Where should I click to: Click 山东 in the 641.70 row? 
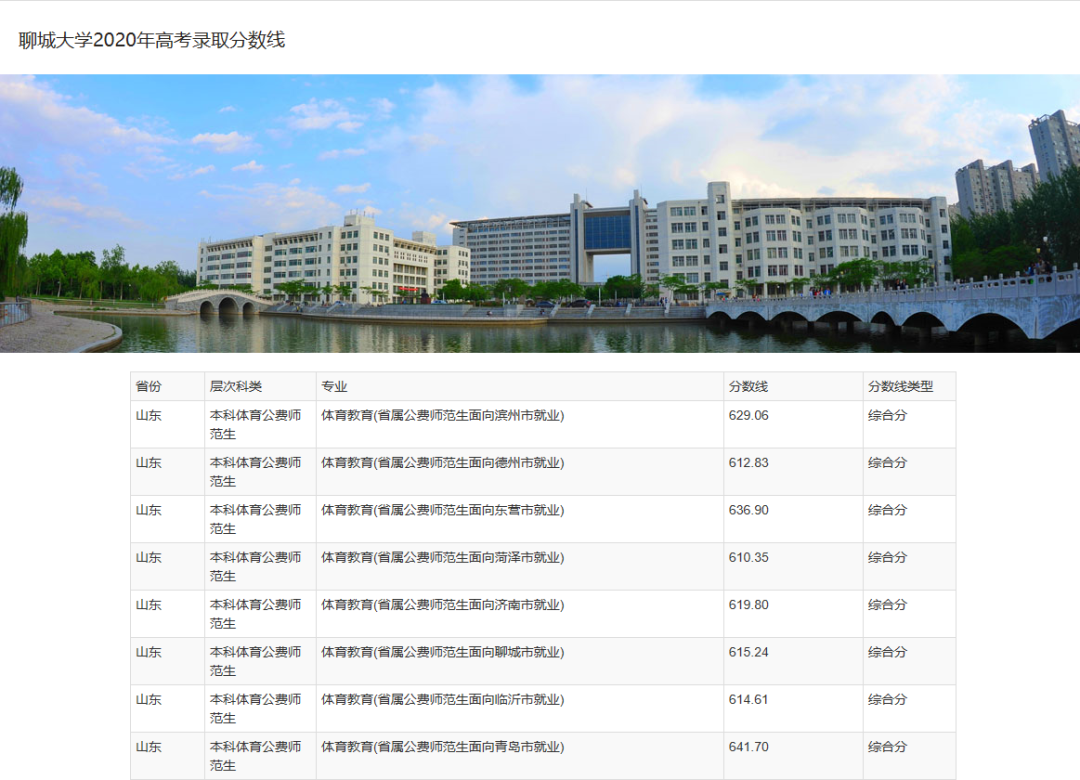coord(149,747)
